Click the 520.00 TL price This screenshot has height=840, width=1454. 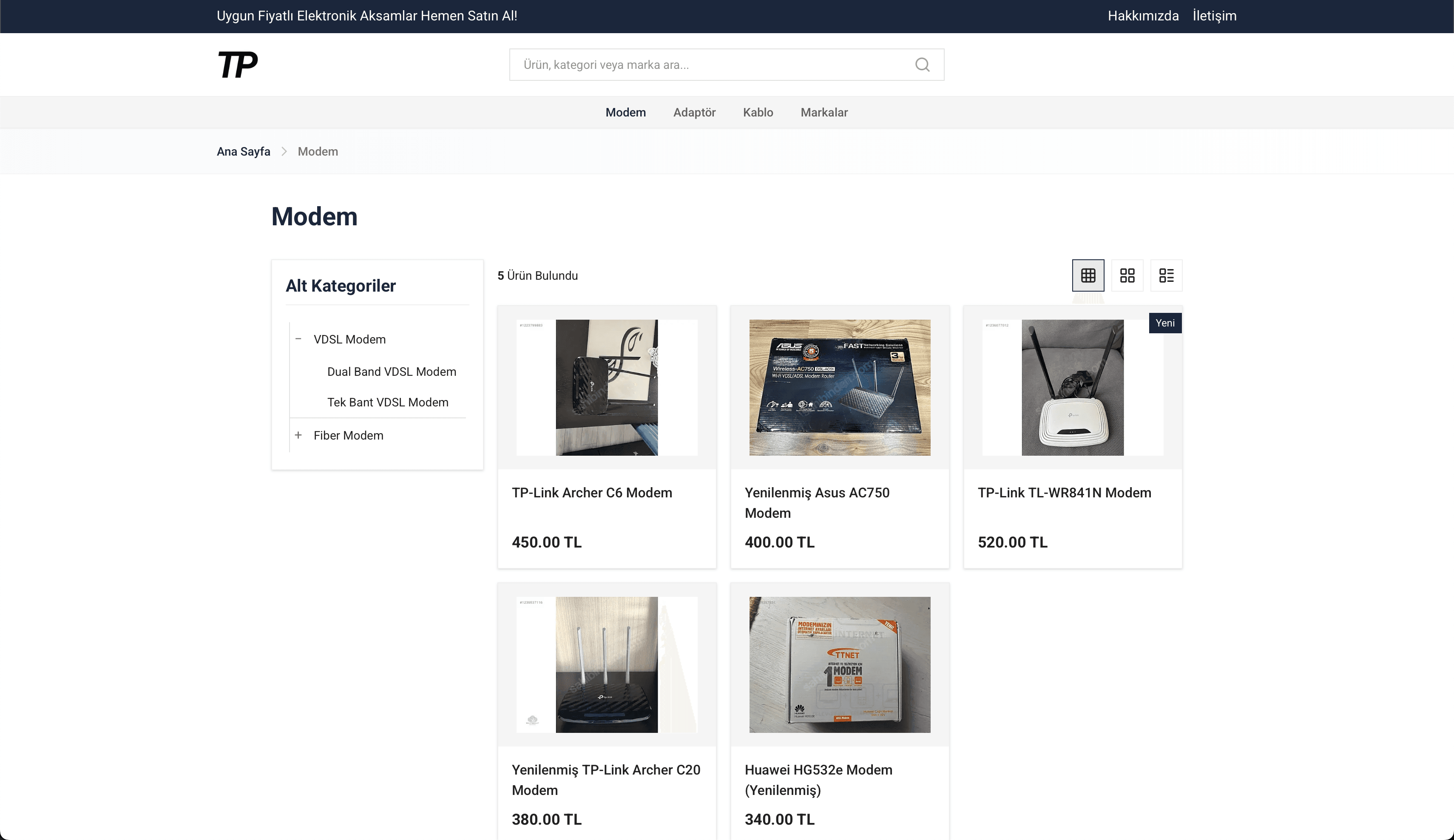point(1013,542)
